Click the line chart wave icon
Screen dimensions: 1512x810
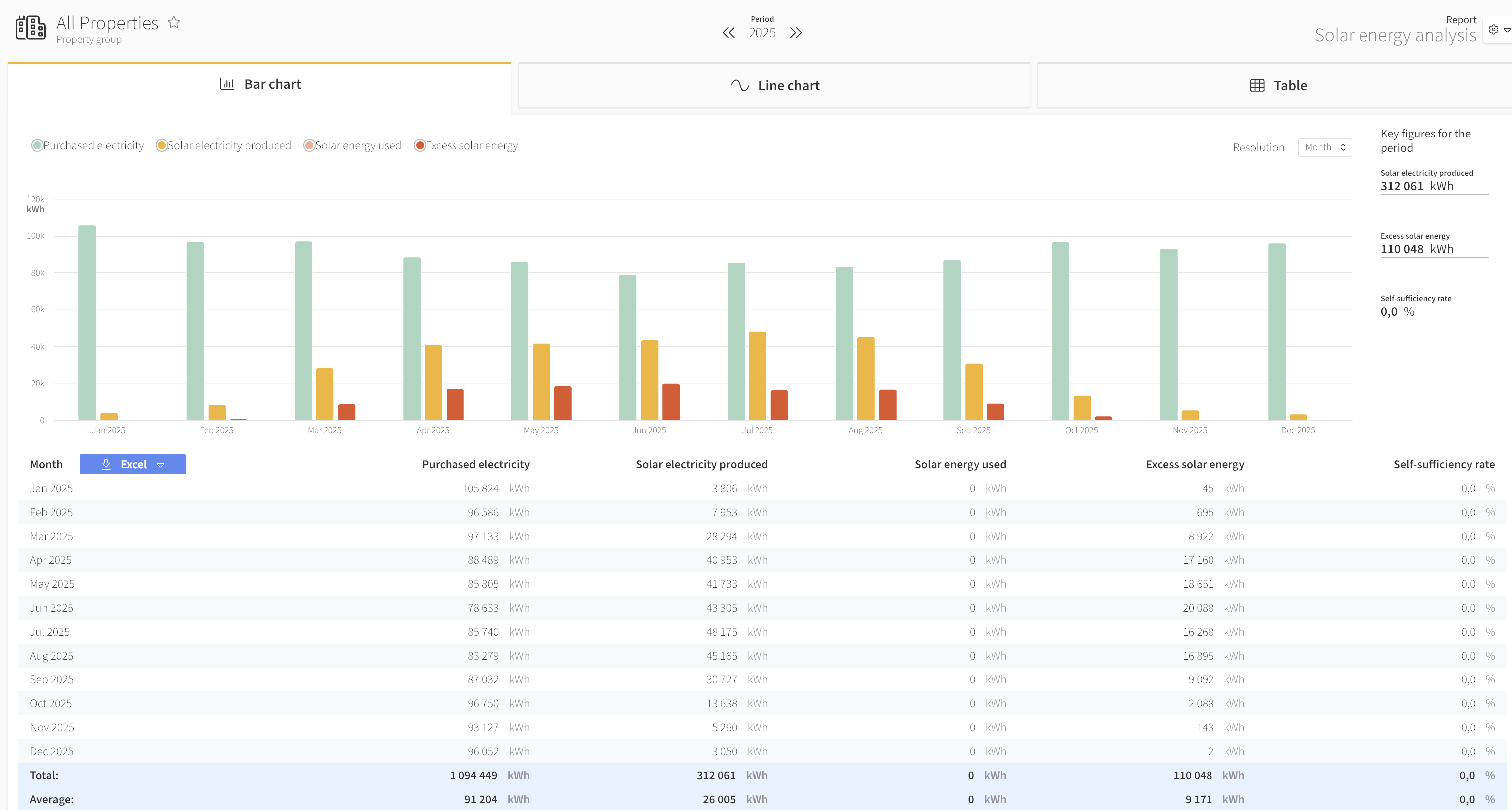point(740,86)
